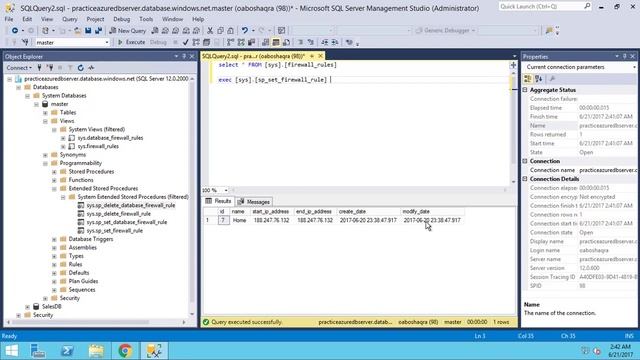The height and width of the screenshot is (360, 640).
Task: Select Results to File output mode
Action: tap(287, 42)
